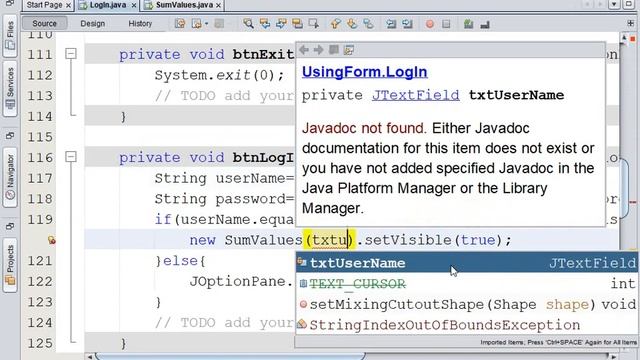Click Javadoc popup forward arrow
Screen dimensions: 640x360
[318, 50]
